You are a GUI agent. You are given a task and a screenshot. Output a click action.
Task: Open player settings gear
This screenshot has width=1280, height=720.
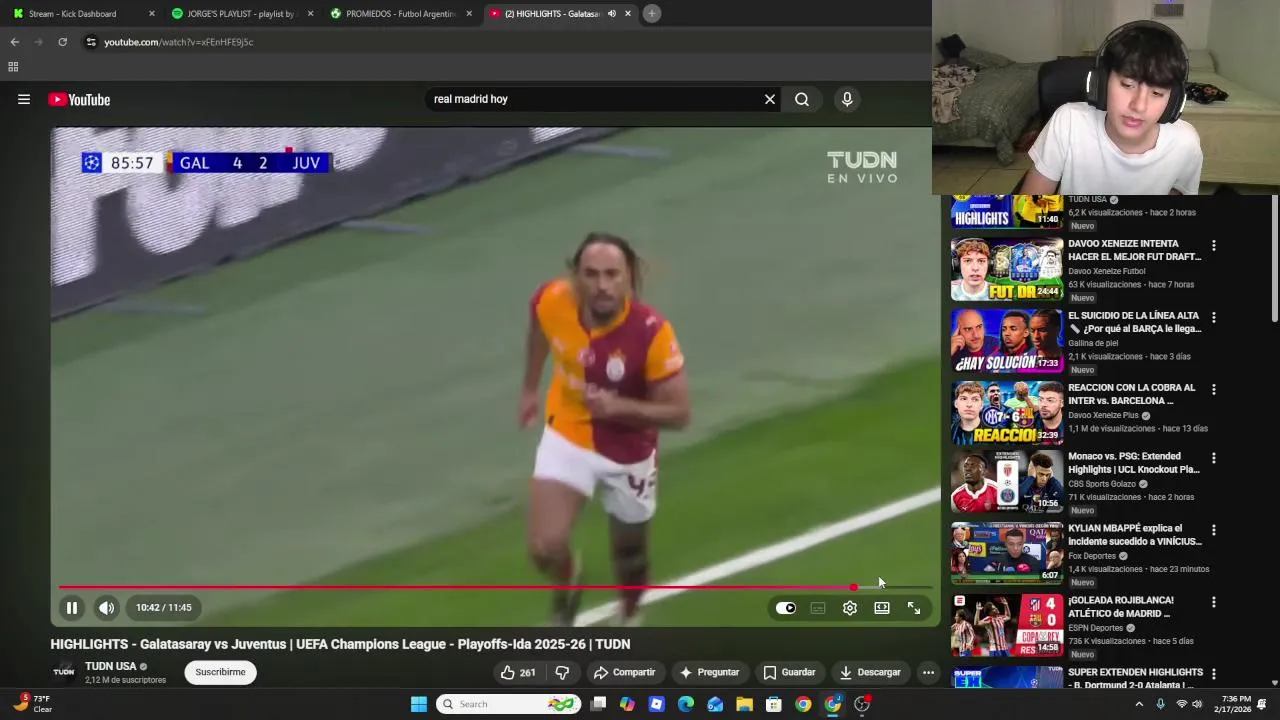pos(850,608)
